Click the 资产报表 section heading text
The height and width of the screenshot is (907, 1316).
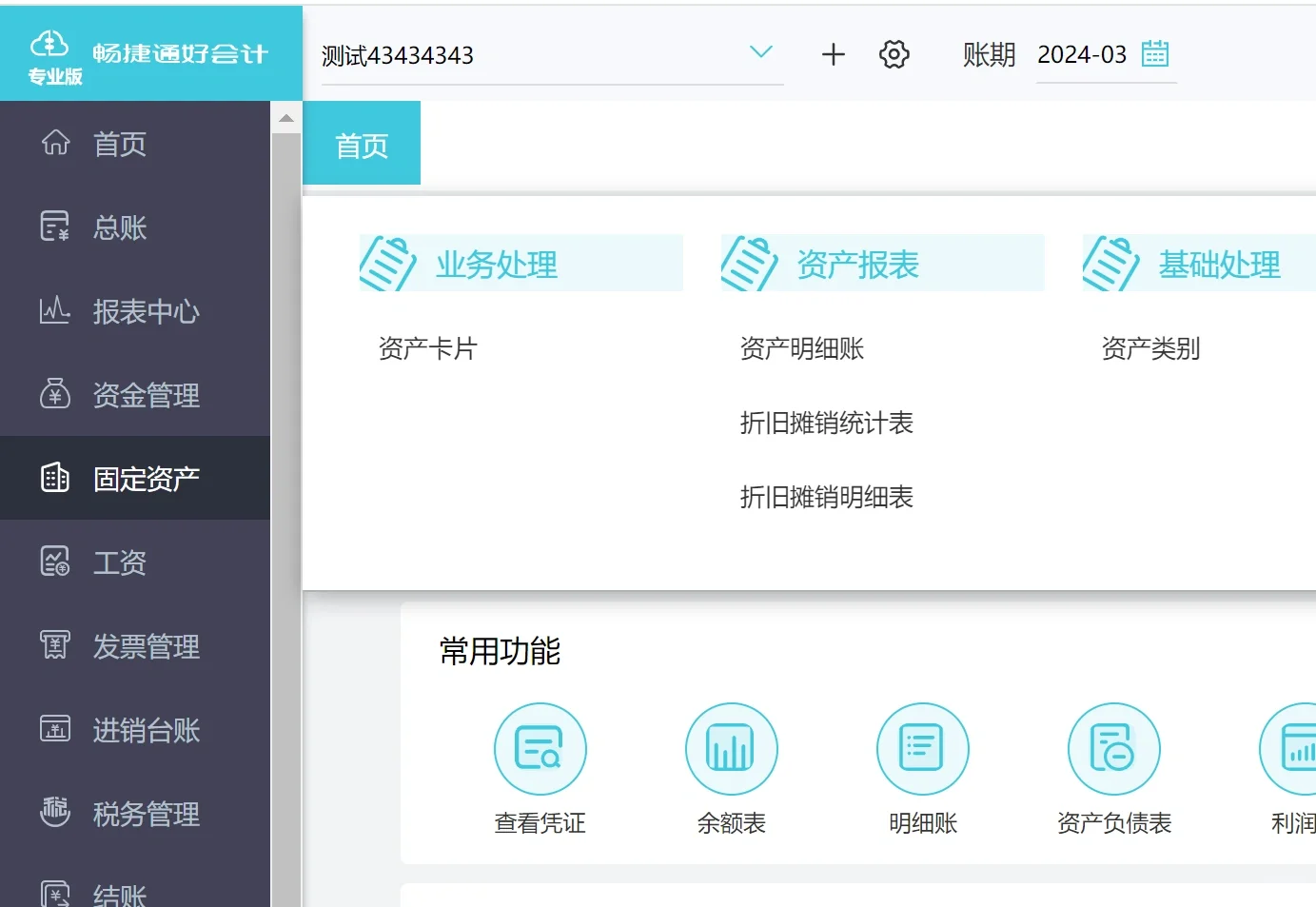point(858,265)
